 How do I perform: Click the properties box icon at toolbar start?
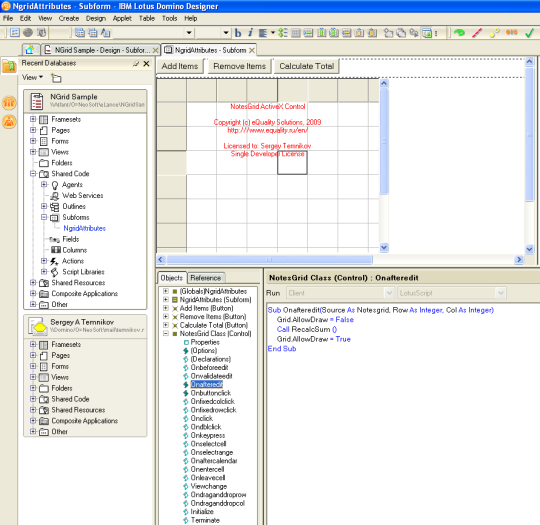coord(15,33)
